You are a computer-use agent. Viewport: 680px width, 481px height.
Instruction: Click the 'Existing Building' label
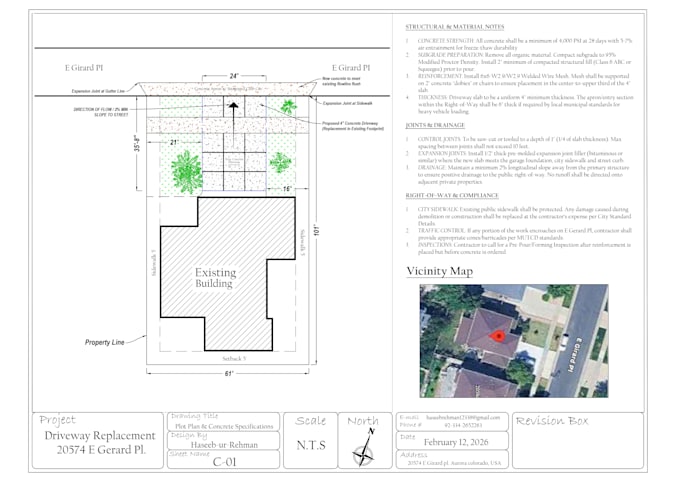click(x=215, y=278)
